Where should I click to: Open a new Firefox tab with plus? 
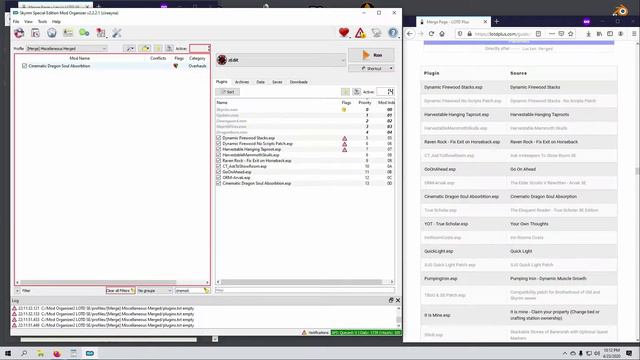pyautogui.click(x=497, y=22)
